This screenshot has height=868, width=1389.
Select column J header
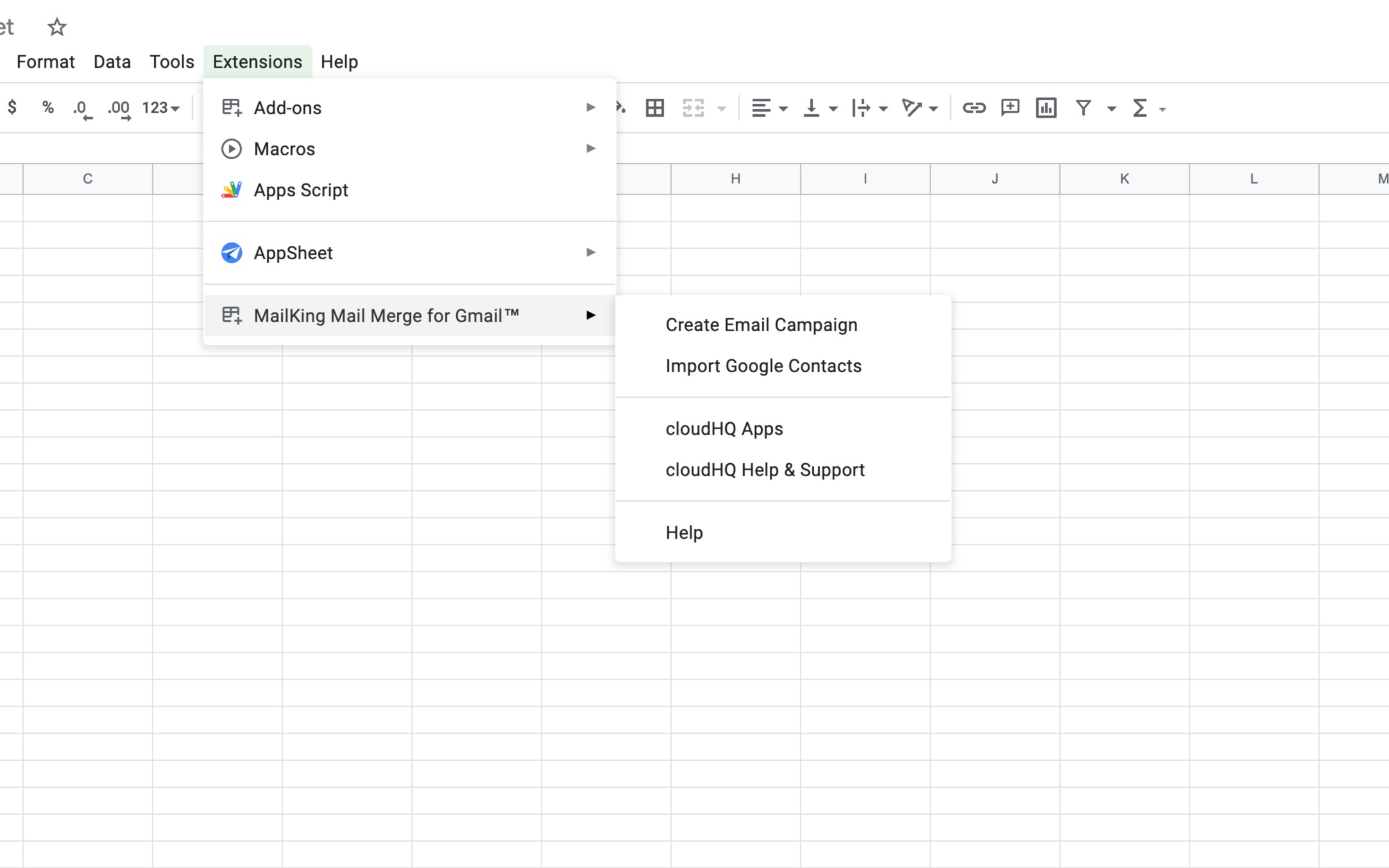pos(995,179)
